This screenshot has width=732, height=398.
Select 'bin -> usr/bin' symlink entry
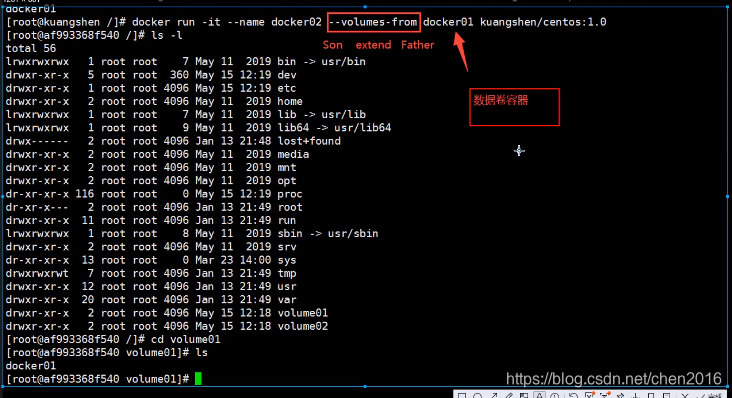(x=321, y=62)
